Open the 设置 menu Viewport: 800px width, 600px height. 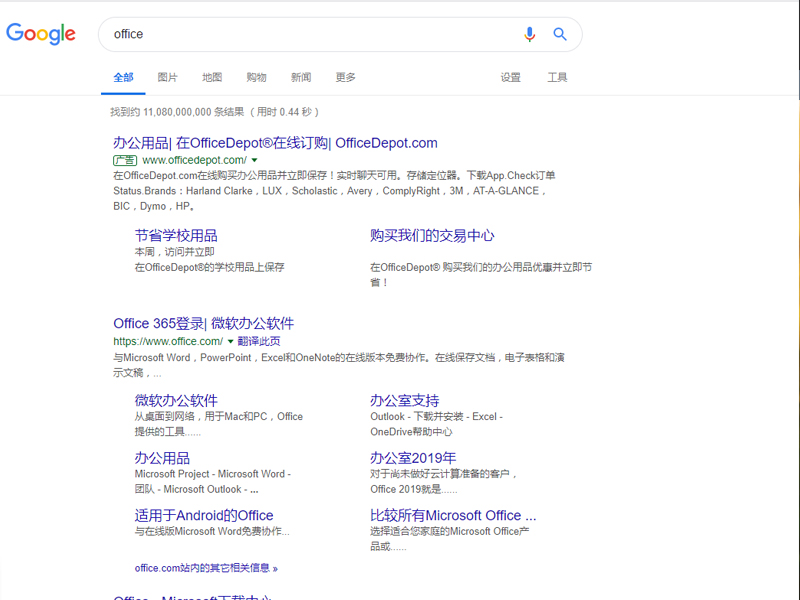pos(511,77)
